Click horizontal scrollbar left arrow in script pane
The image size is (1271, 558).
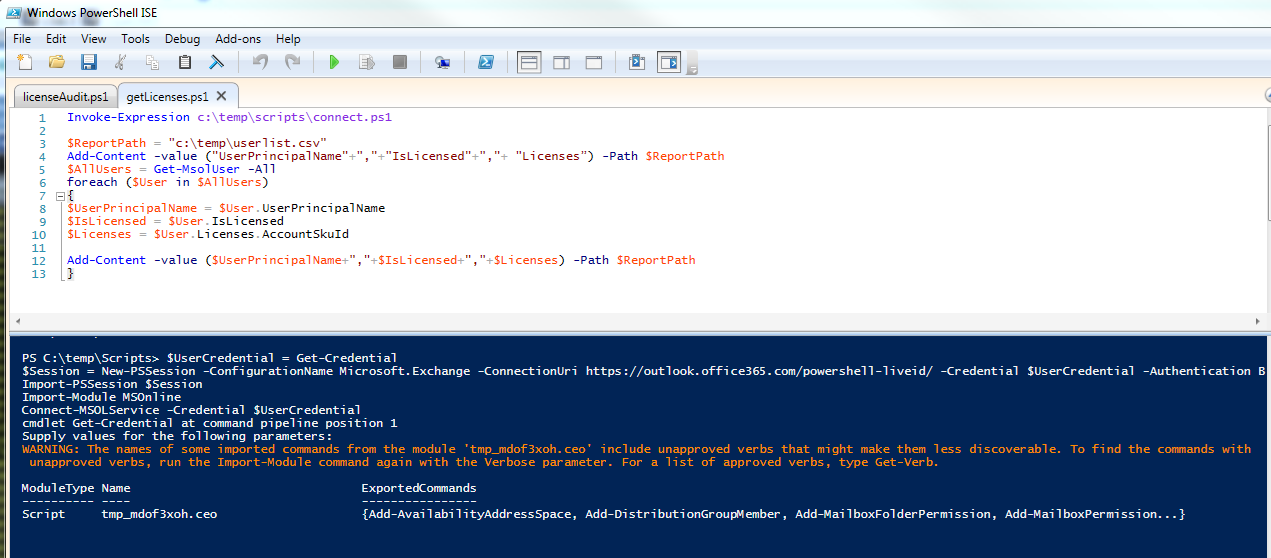pos(17,320)
